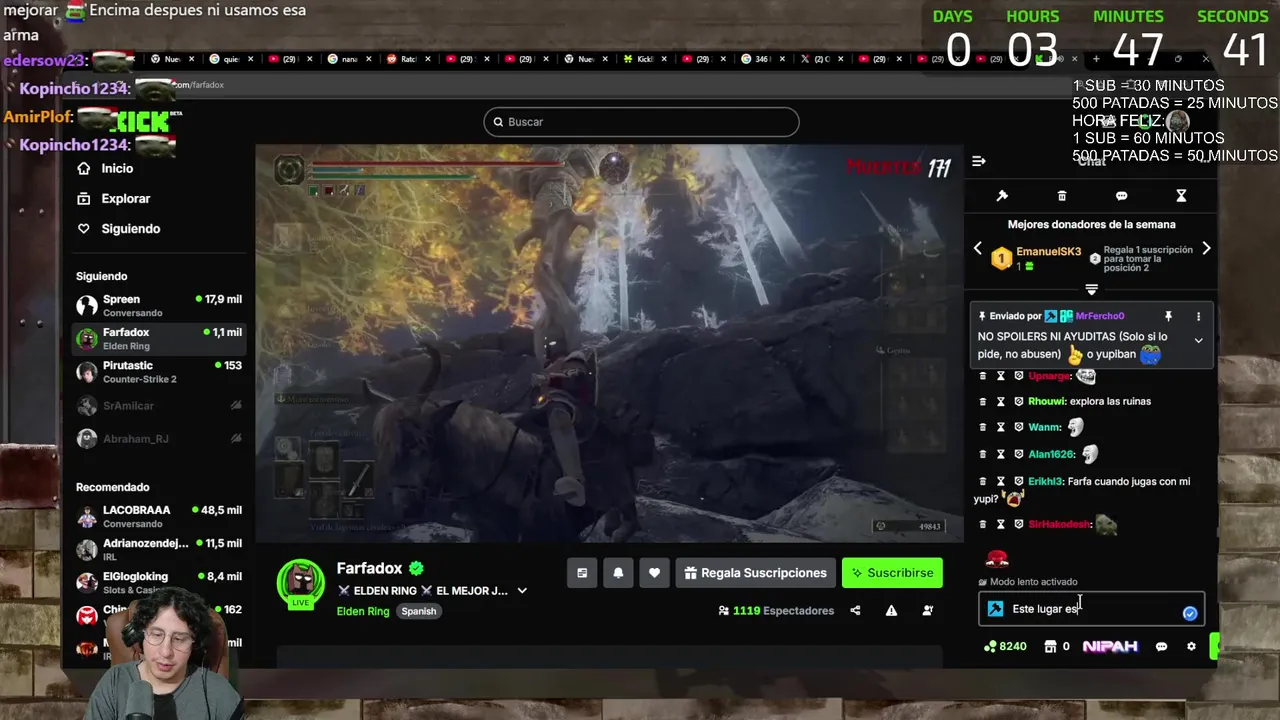The image size is (1280, 720).
Task: Unpin the pinned message via pin icon
Action: [x=1168, y=316]
